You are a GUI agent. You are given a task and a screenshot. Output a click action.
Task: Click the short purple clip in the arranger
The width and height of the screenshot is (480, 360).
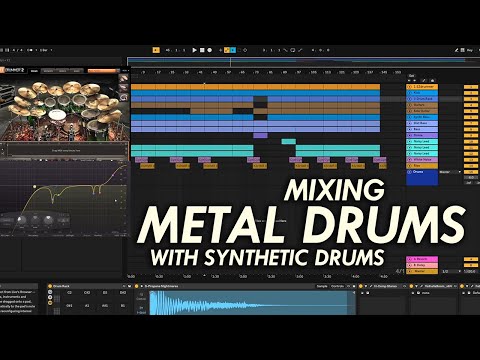tap(260, 135)
